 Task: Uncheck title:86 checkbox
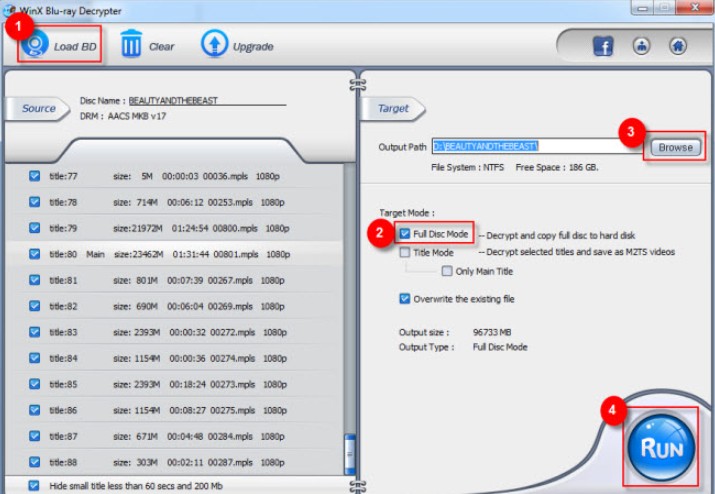[x=34, y=410]
